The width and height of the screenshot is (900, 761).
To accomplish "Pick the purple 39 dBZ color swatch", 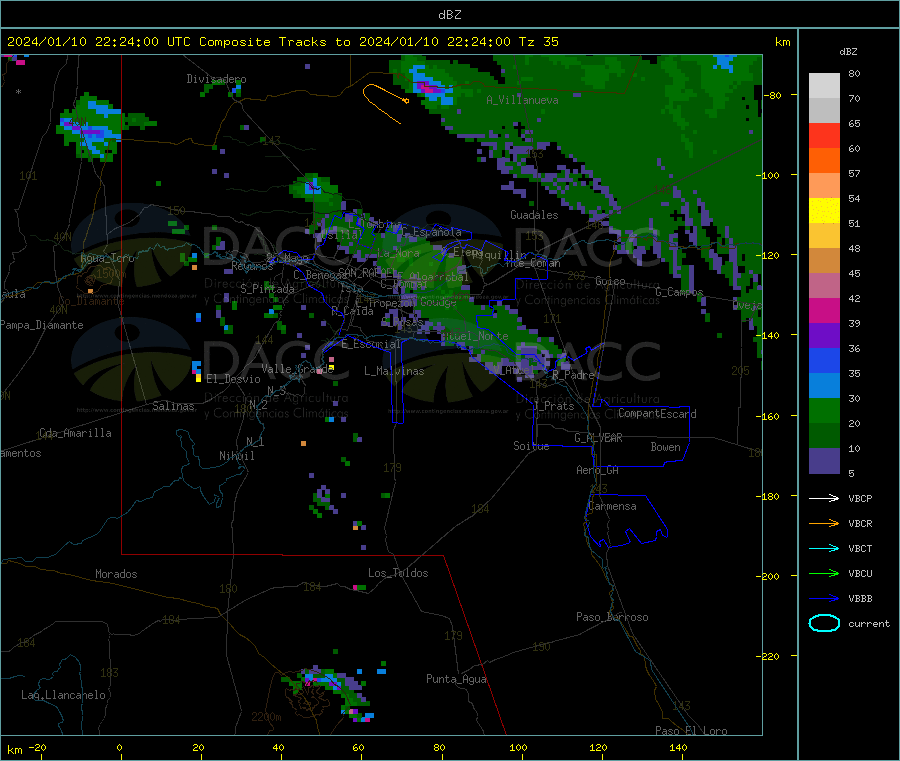I will (824, 336).
